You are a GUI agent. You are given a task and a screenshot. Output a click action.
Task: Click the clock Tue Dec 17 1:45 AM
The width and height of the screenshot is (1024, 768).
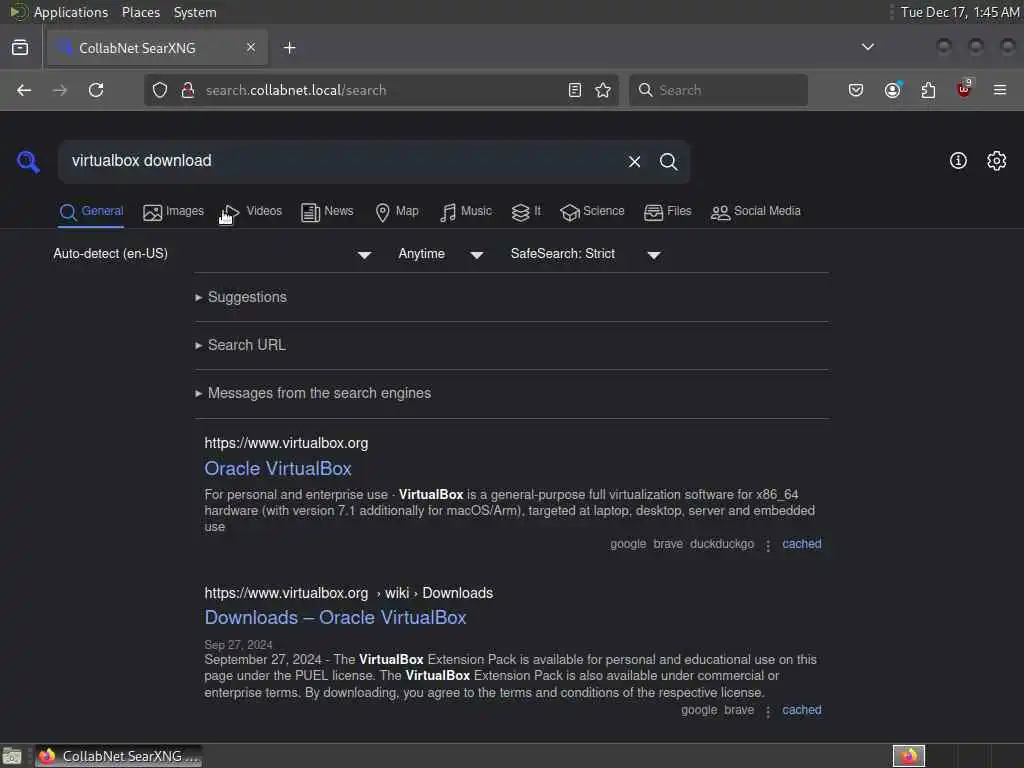(x=960, y=12)
